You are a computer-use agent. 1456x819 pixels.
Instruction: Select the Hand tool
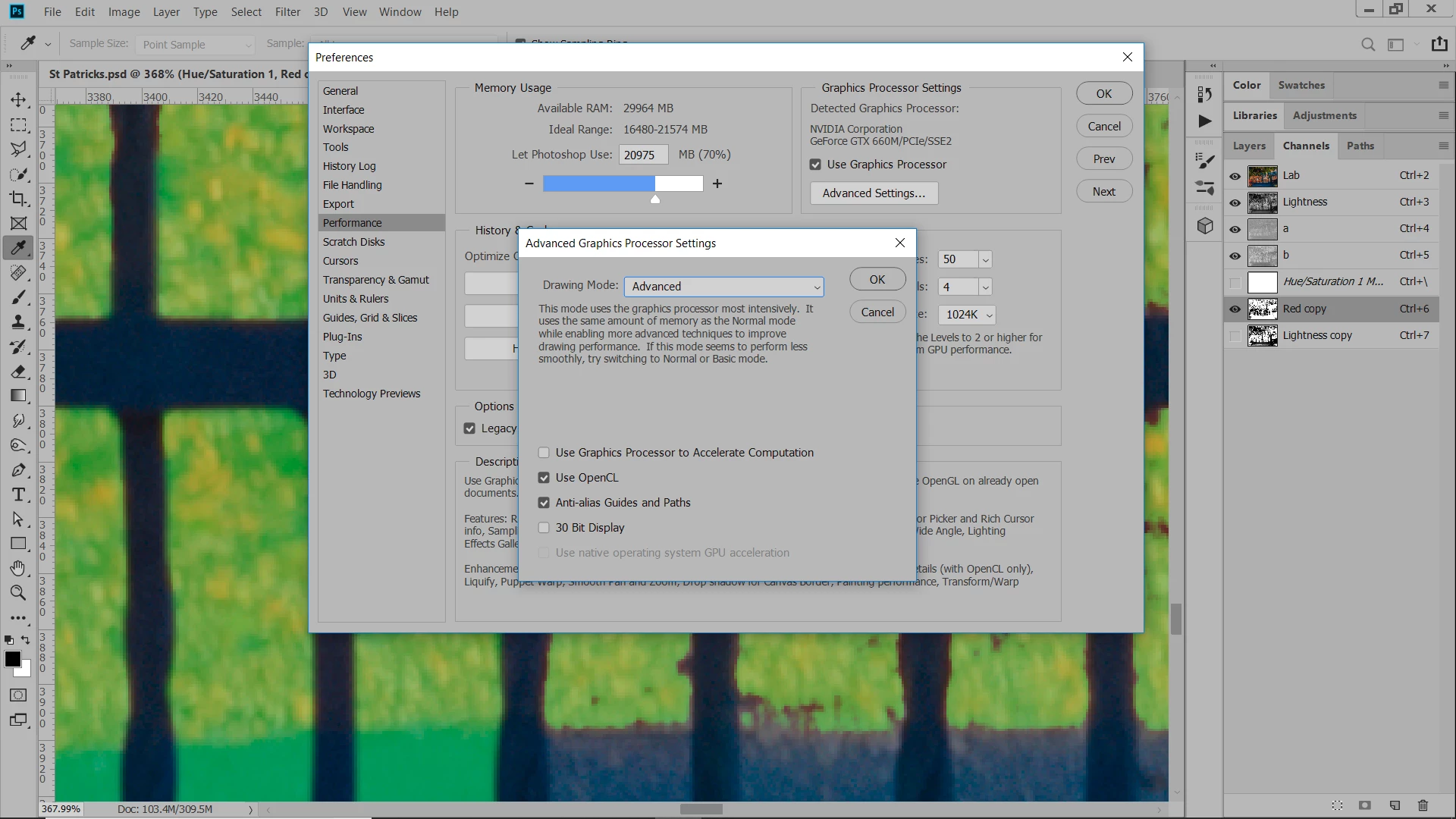click(18, 568)
